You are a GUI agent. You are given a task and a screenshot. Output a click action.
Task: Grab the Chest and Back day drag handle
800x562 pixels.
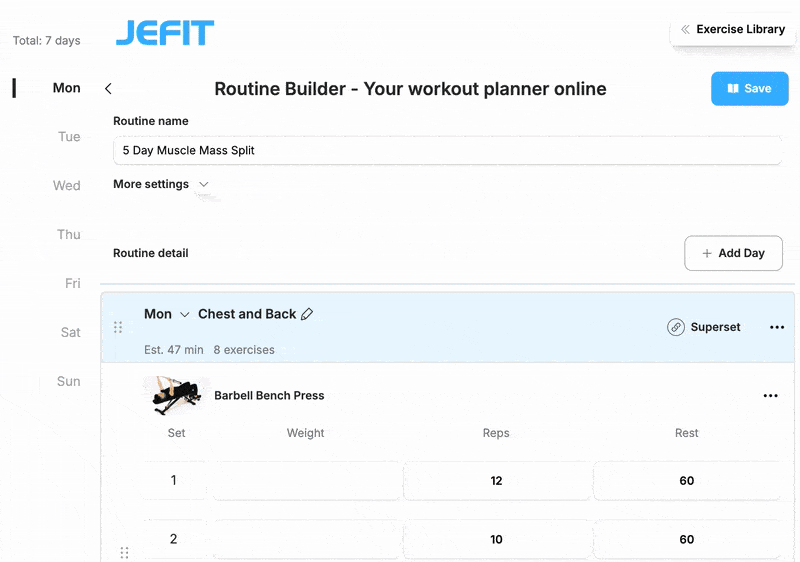(118, 327)
